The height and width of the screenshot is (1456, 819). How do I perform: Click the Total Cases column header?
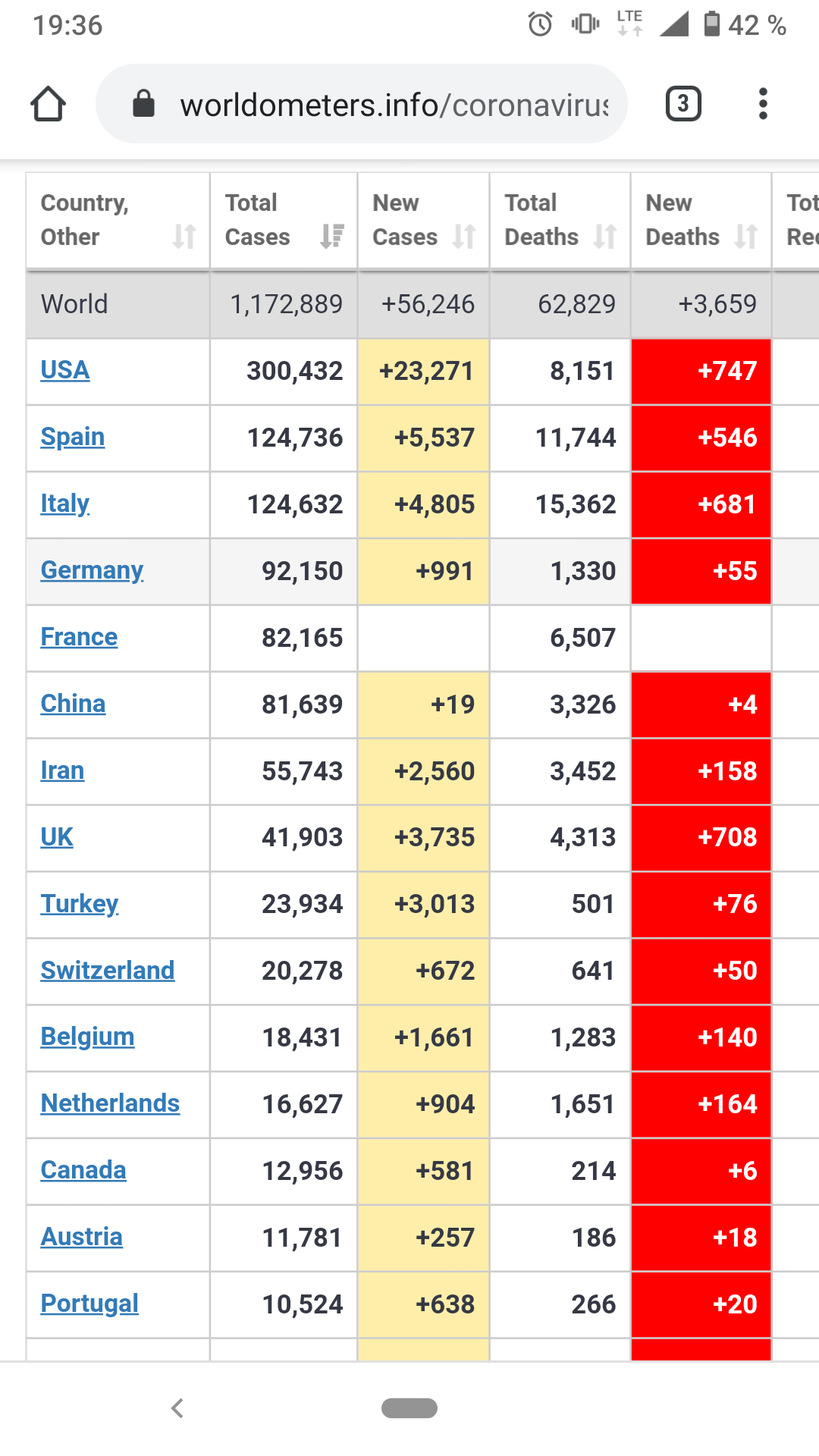pos(258,220)
